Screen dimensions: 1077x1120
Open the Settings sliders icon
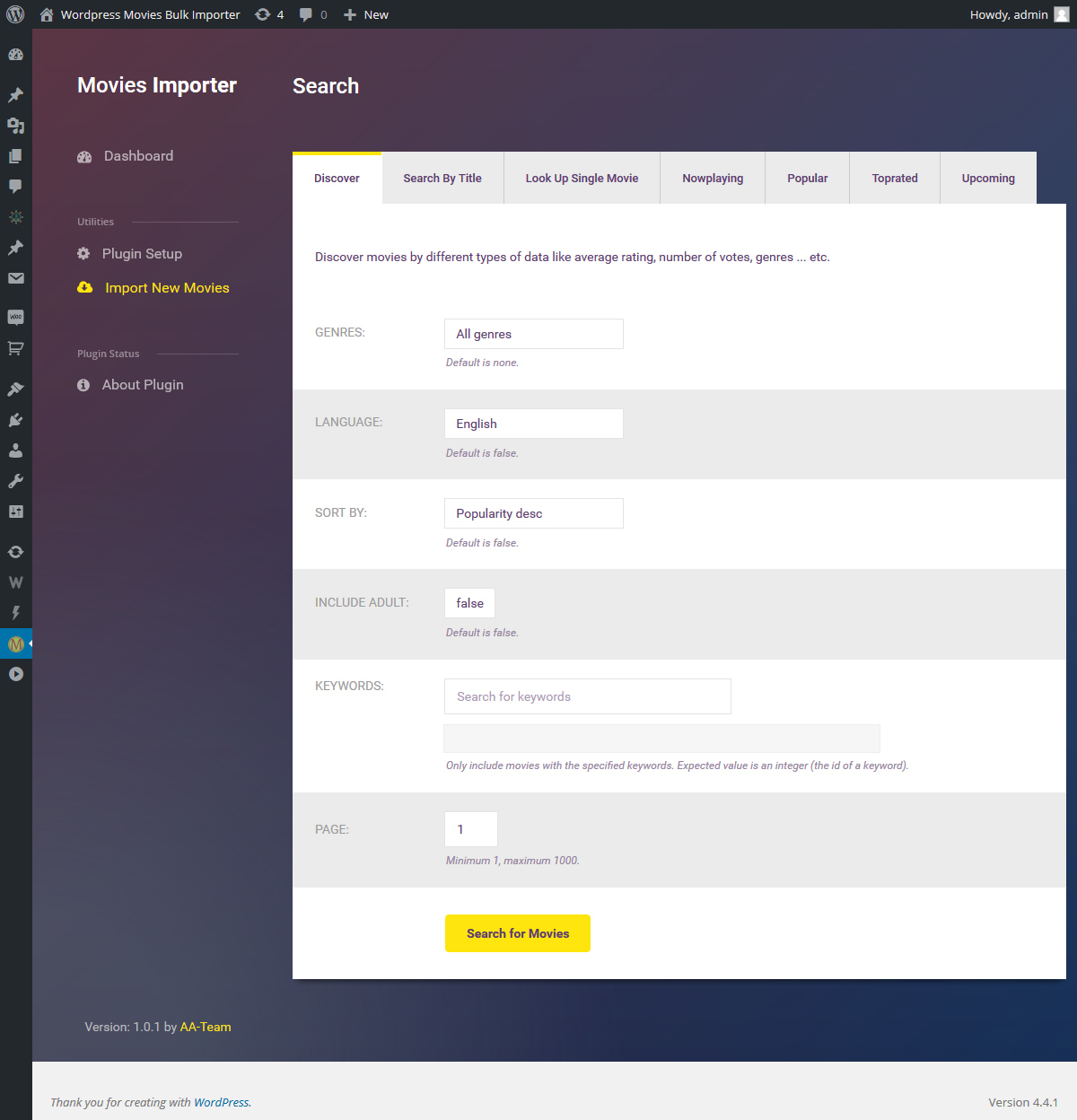coord(15,512)
